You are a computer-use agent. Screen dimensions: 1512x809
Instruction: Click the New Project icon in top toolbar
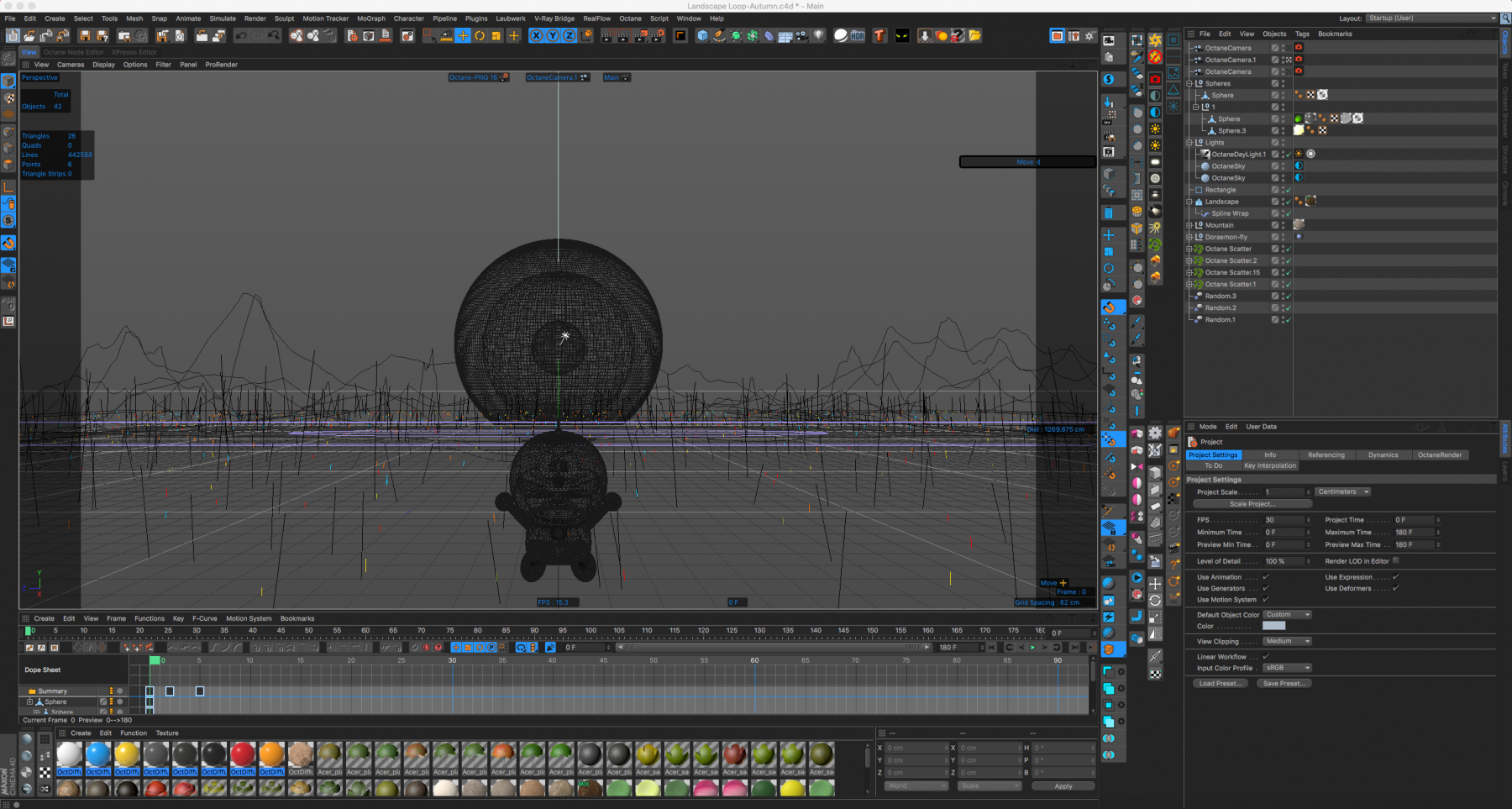[12, 35]
